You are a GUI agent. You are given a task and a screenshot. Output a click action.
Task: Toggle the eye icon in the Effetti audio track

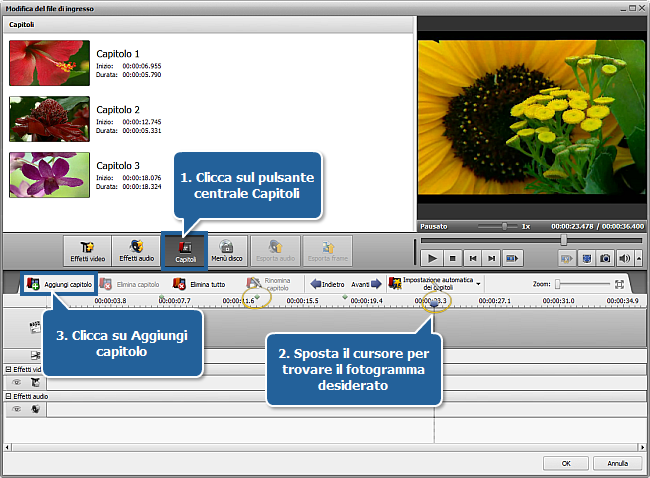[16, 409]
